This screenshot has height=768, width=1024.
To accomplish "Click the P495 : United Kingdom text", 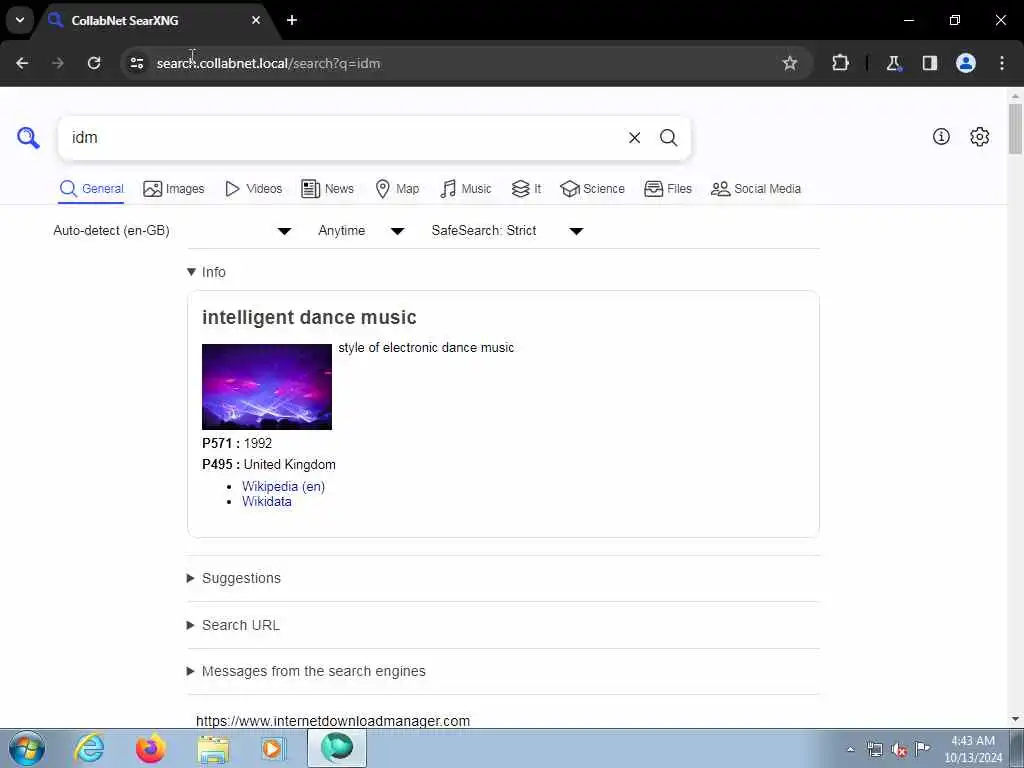I will click(268, 465).
